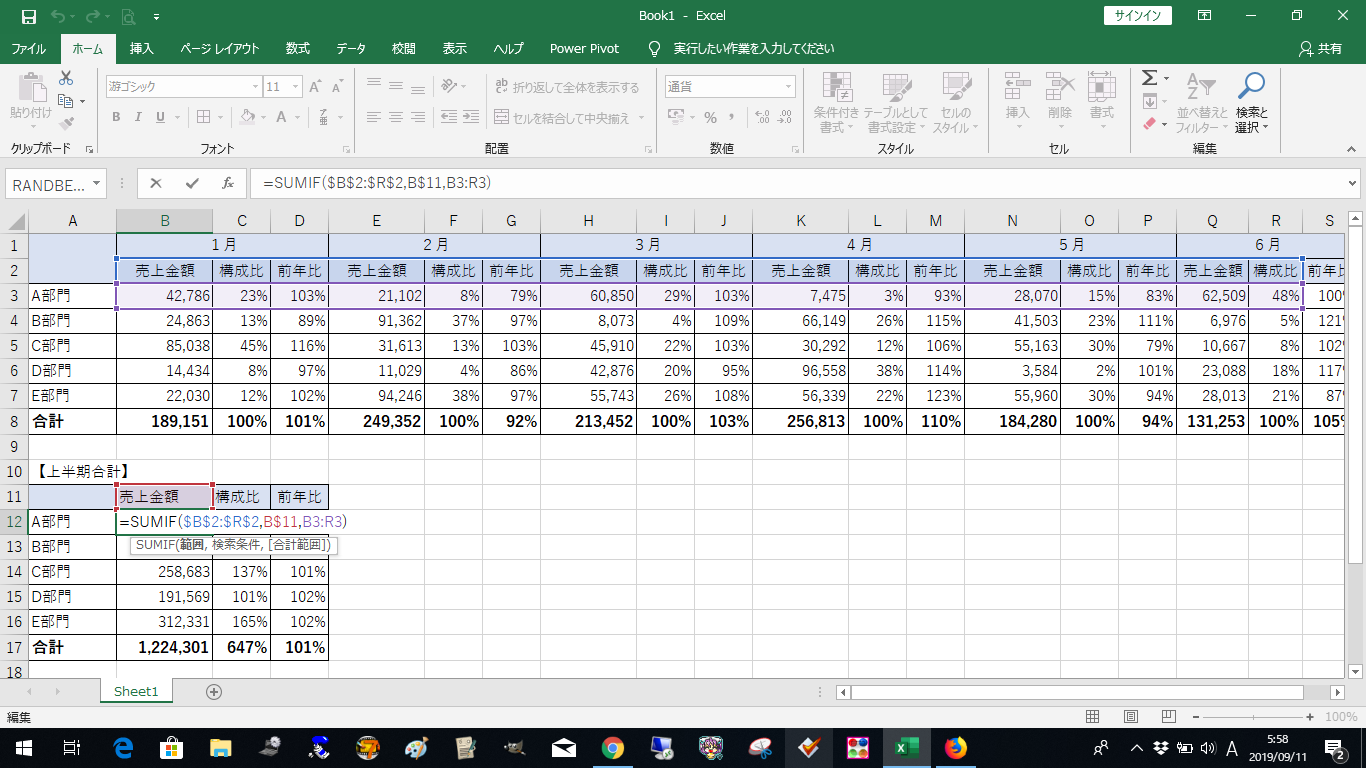Image resolution: width=1366 pixels, height=768 pixels.
Task: Switch to Normal view icon
Action: (1093, 717)
